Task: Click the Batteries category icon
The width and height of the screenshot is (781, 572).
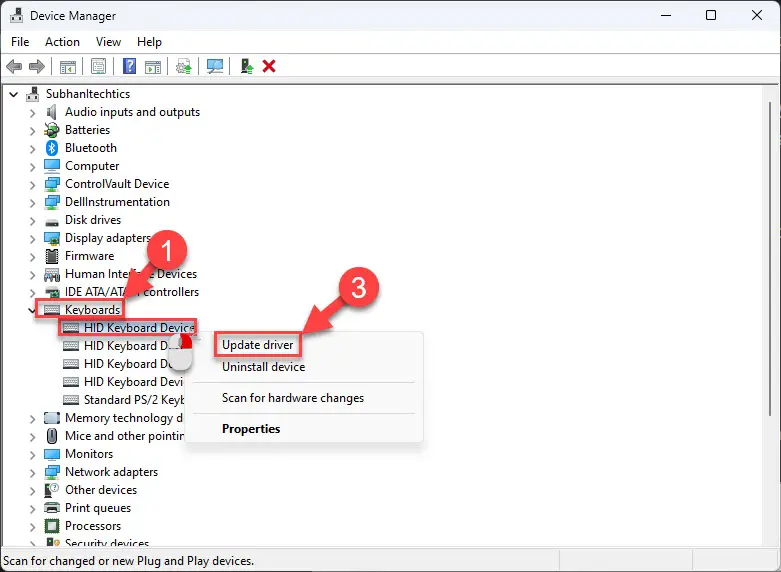Action: (x=51, y=130)
